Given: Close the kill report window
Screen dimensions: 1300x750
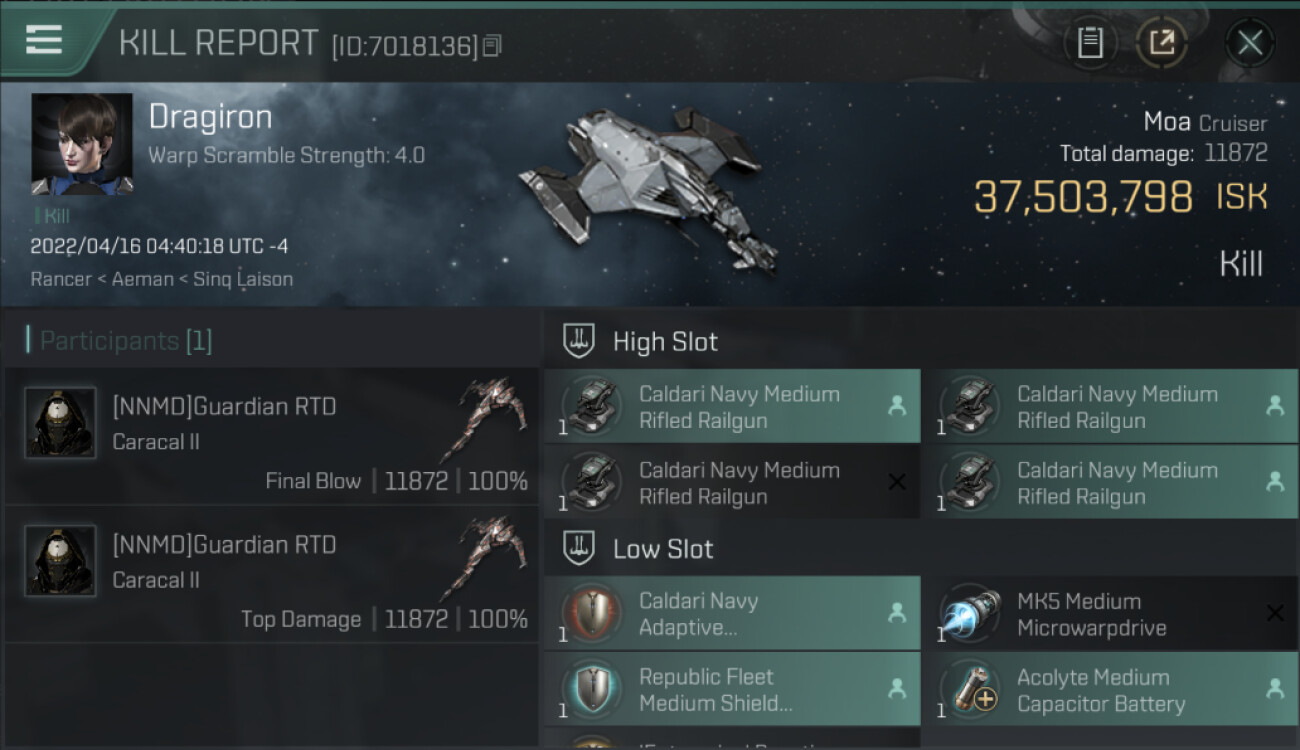Looking at the screenshot, I should (1249, 43).
